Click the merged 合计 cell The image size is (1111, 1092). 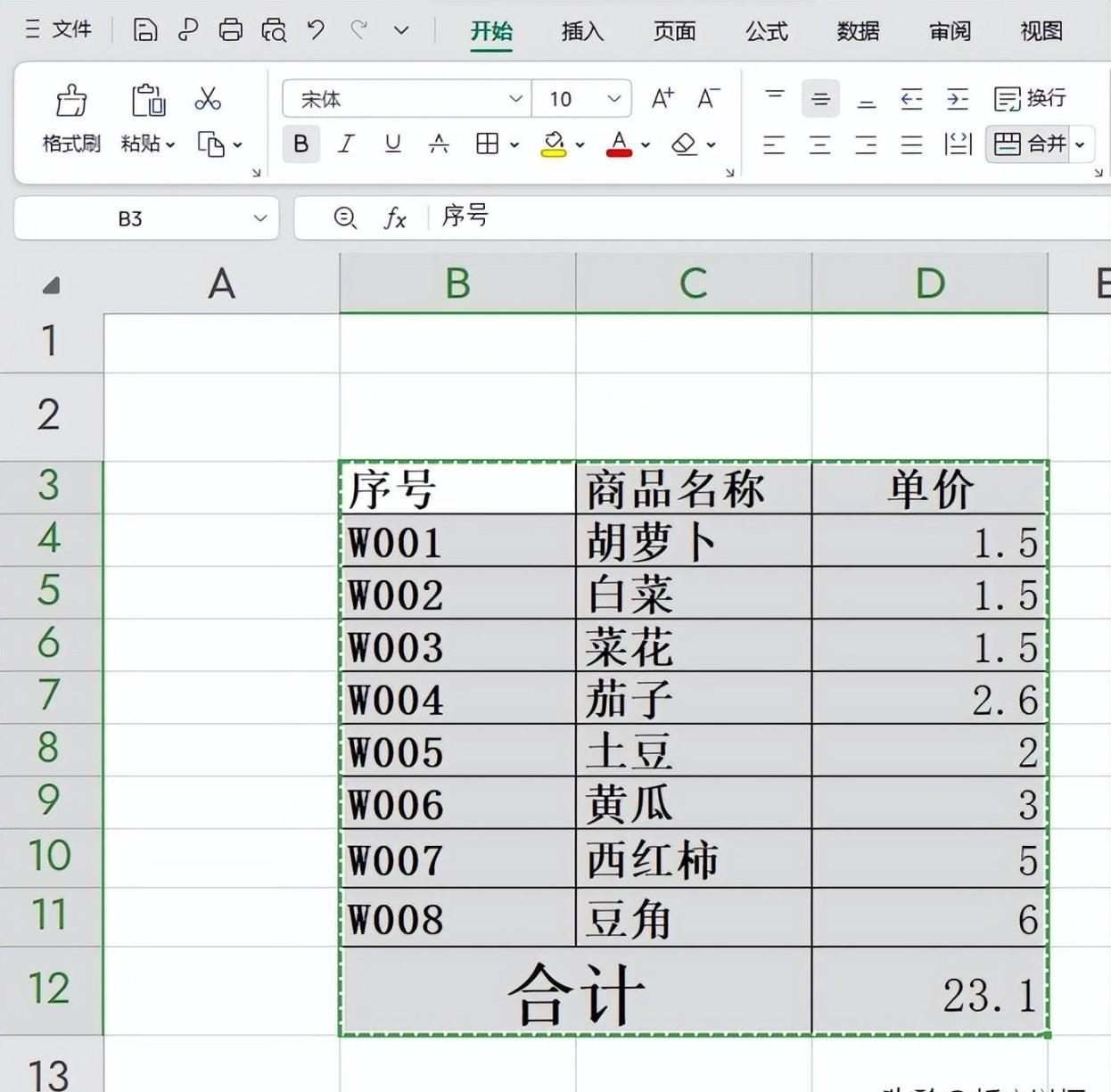coord(576,991)
